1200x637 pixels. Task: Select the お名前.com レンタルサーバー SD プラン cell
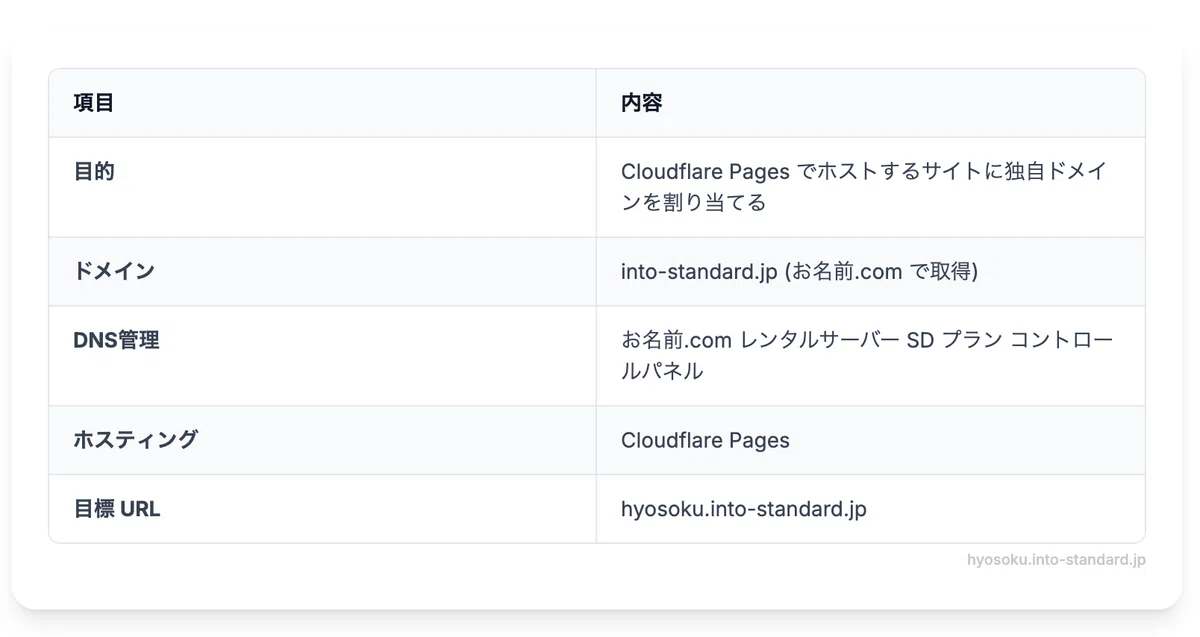(870, 356)
